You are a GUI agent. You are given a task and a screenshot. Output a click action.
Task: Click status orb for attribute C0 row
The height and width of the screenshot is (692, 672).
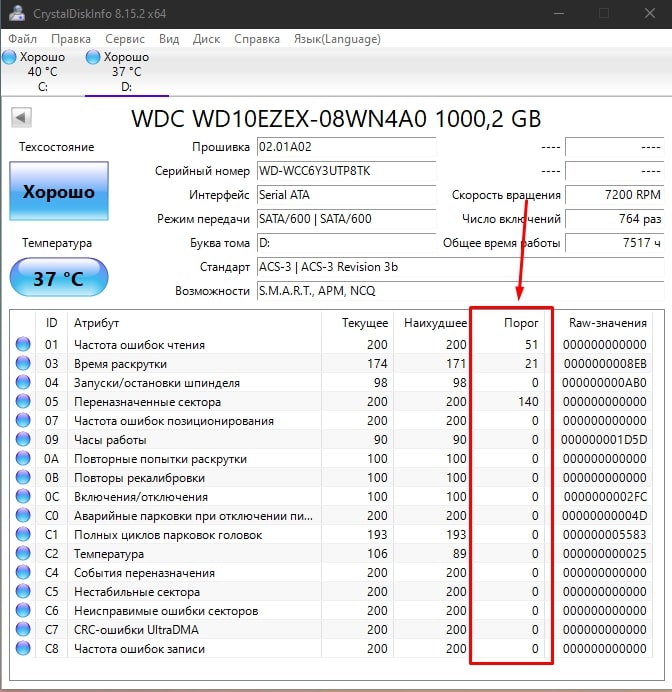[23, 515]
